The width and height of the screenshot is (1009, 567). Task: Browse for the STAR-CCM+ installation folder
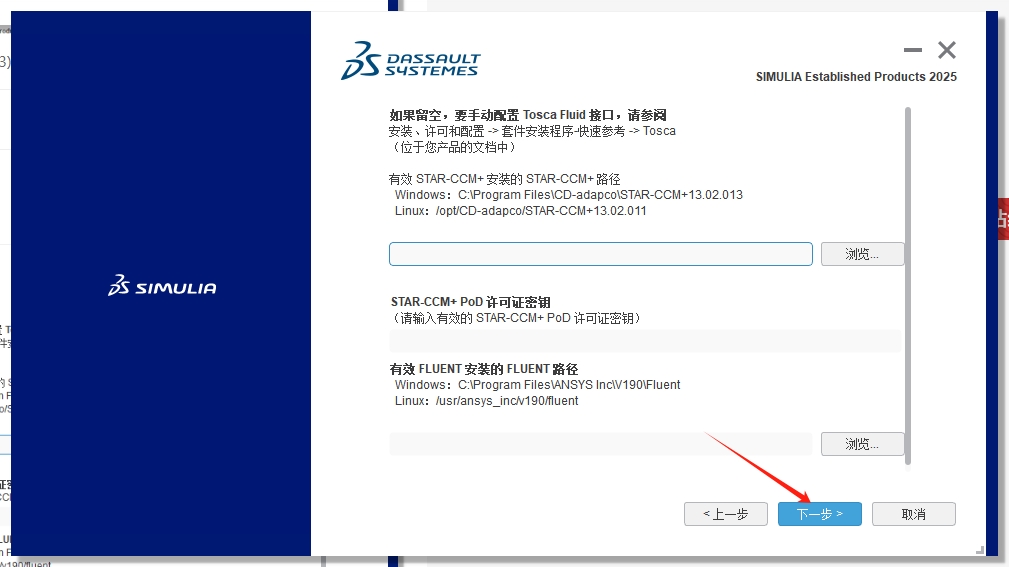coord(862,254)
